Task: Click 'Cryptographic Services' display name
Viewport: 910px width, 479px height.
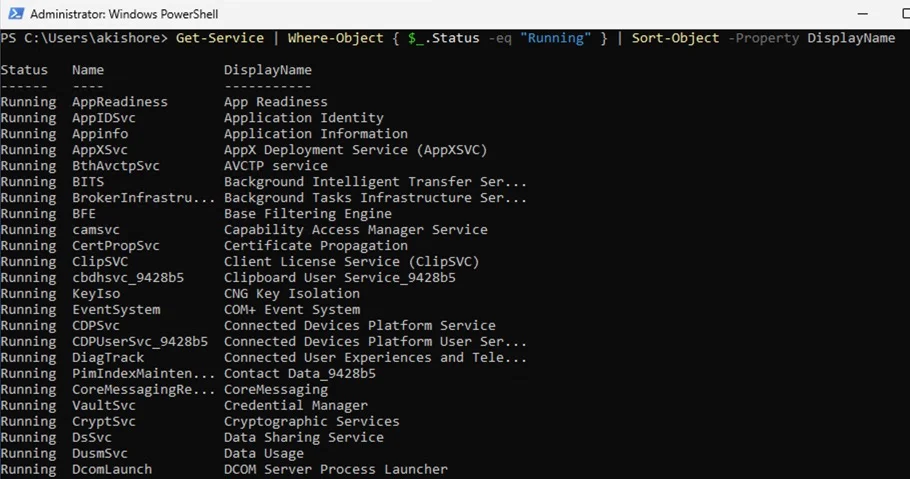Action: [312, 422]
